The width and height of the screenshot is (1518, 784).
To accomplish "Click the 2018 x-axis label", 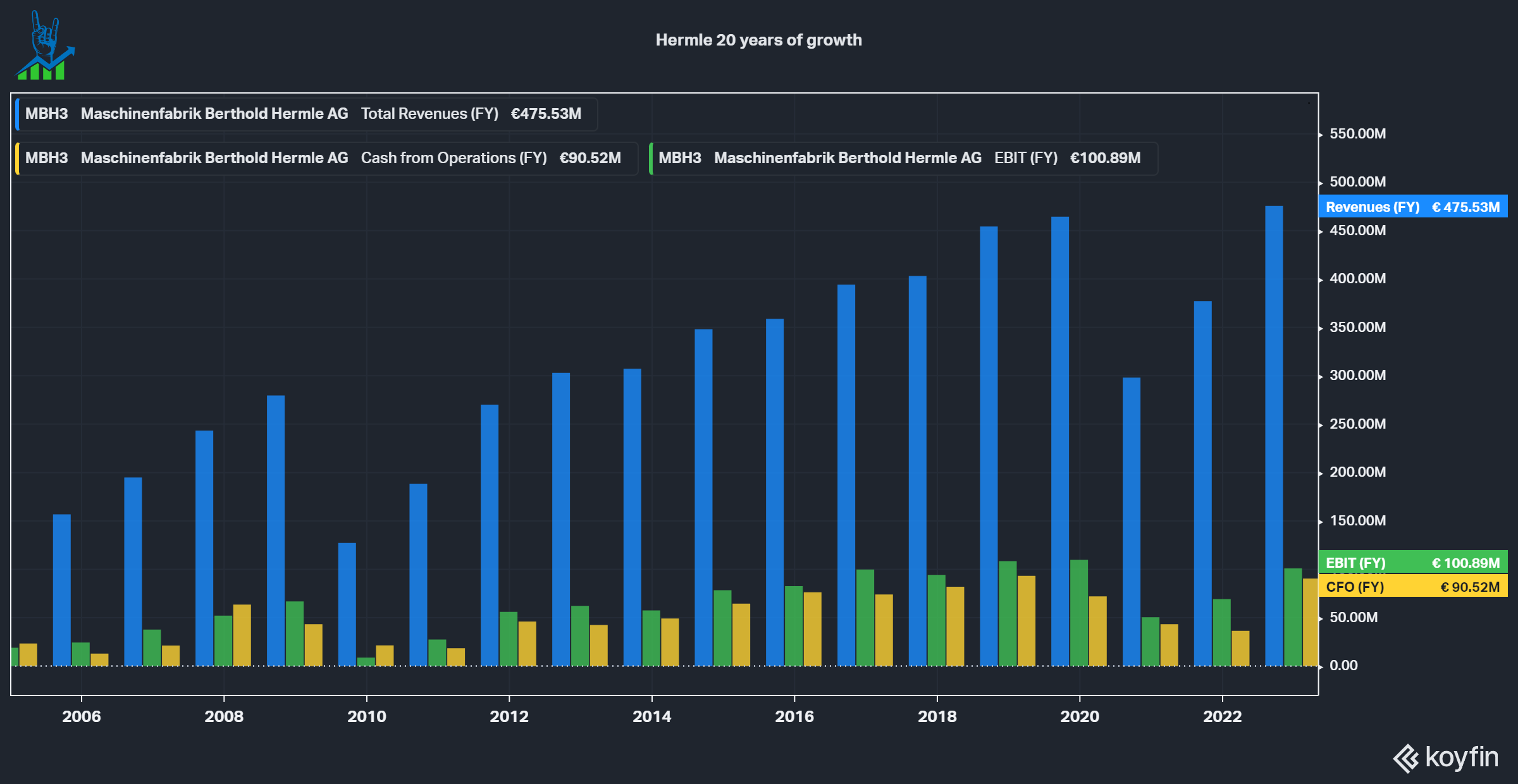I will tap(937, 716).
